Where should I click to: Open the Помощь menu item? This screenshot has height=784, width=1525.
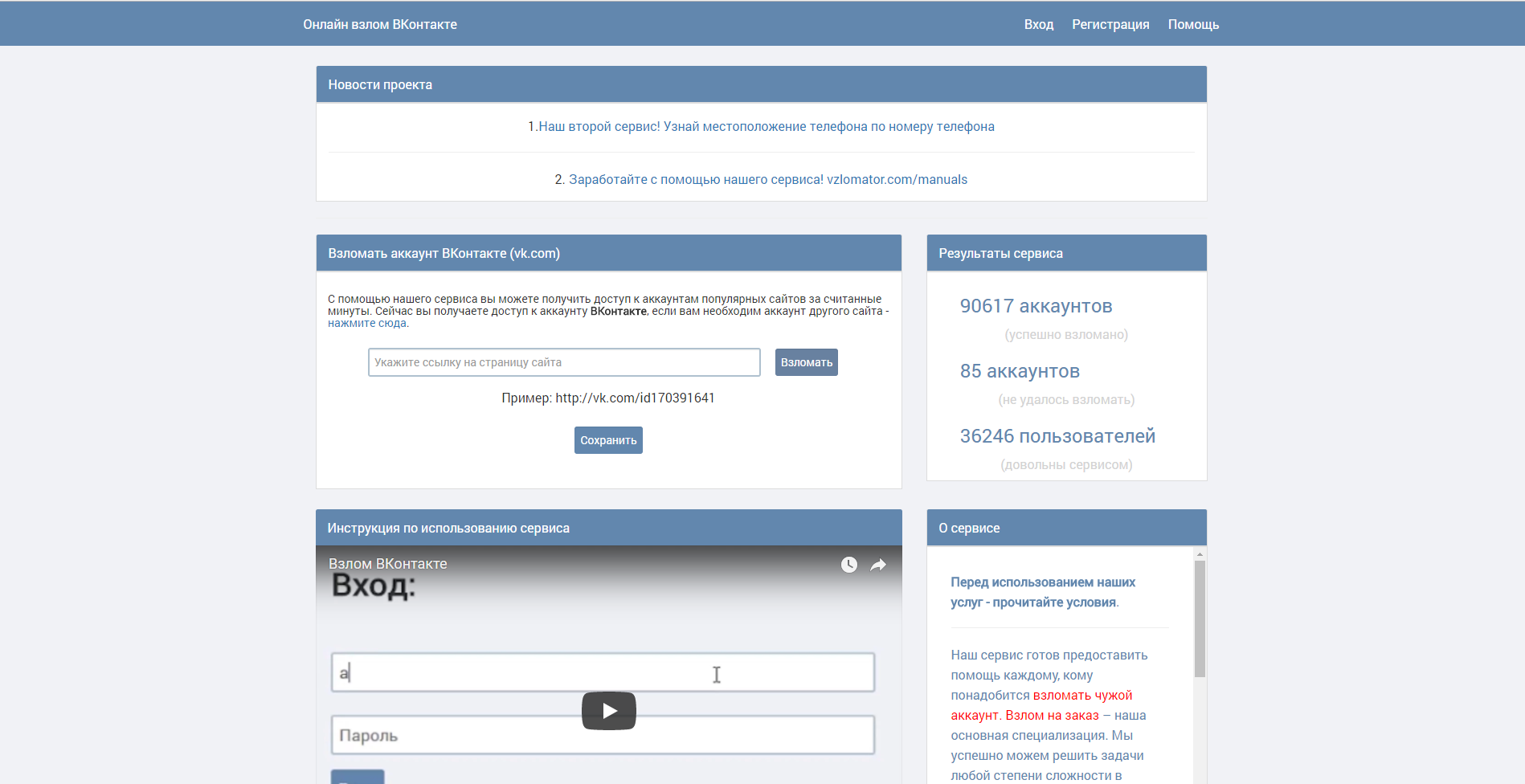(1193, 24)
